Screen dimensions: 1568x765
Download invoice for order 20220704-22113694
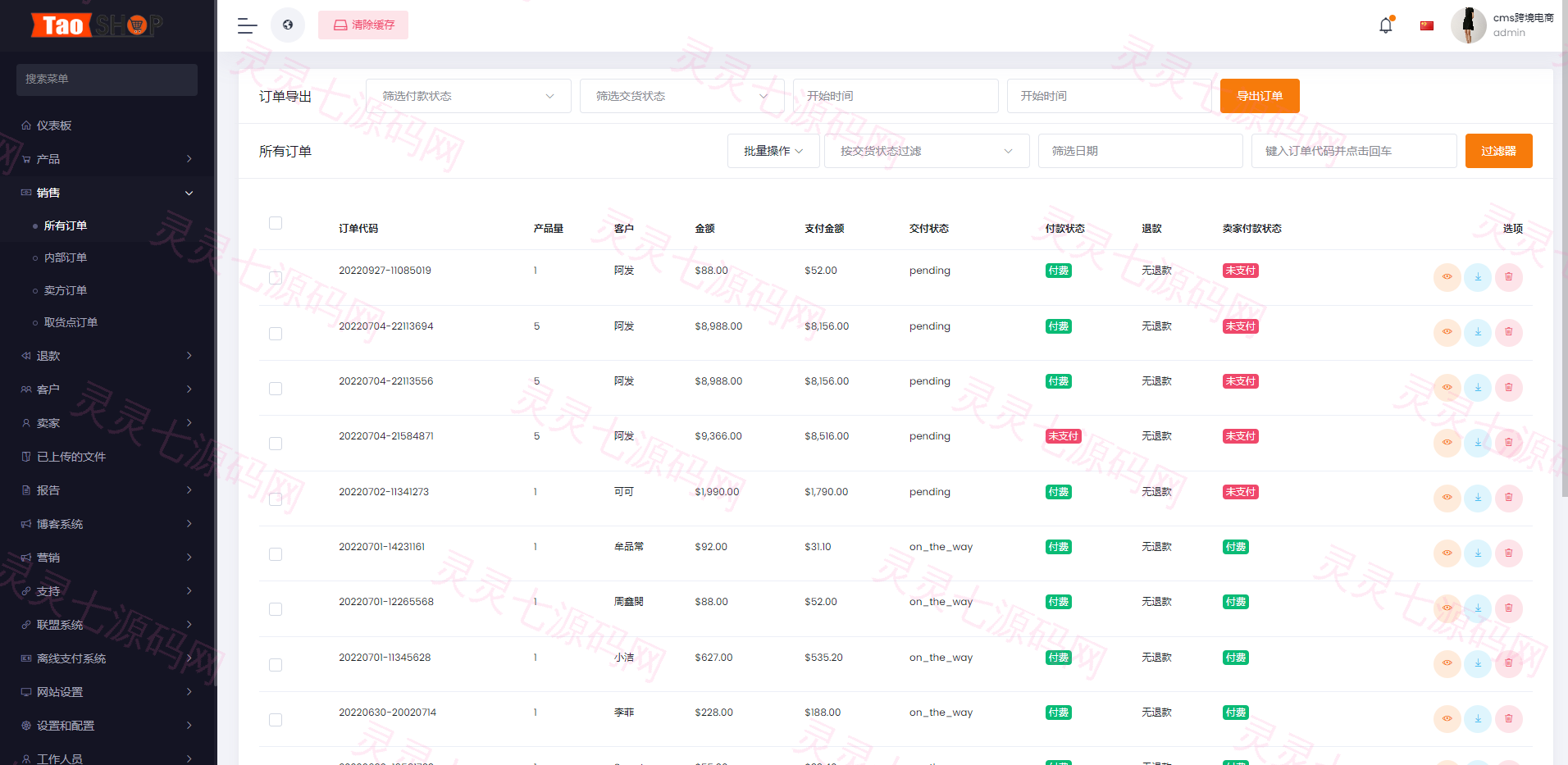(1478, 332)
